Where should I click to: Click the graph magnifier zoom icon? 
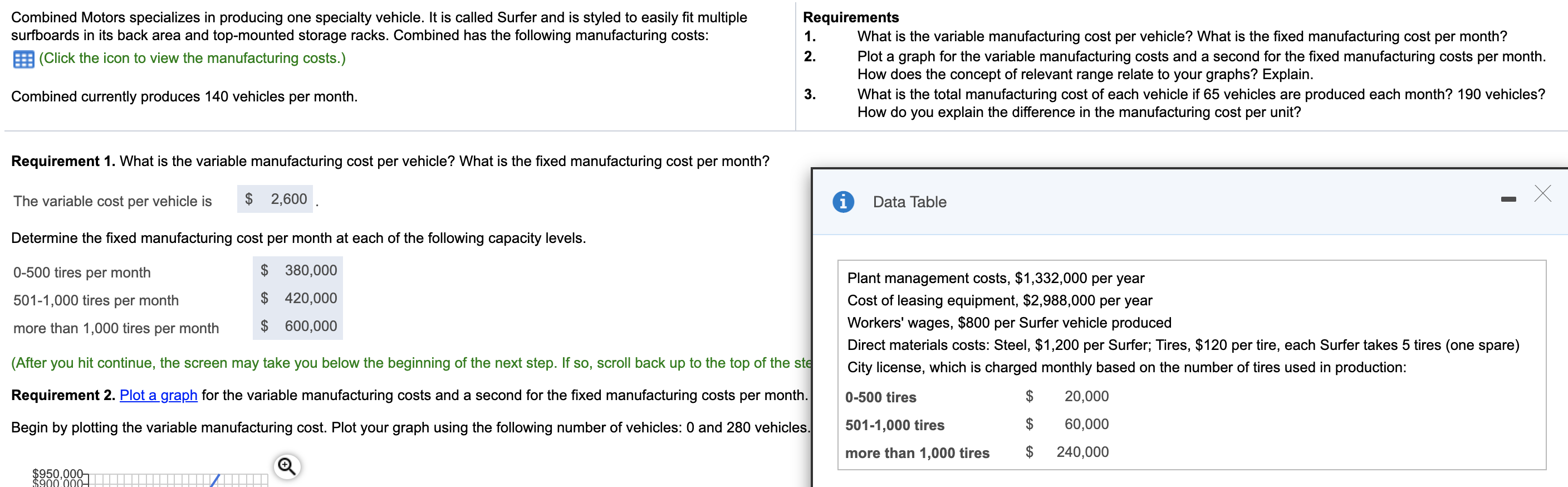(287, 467)
